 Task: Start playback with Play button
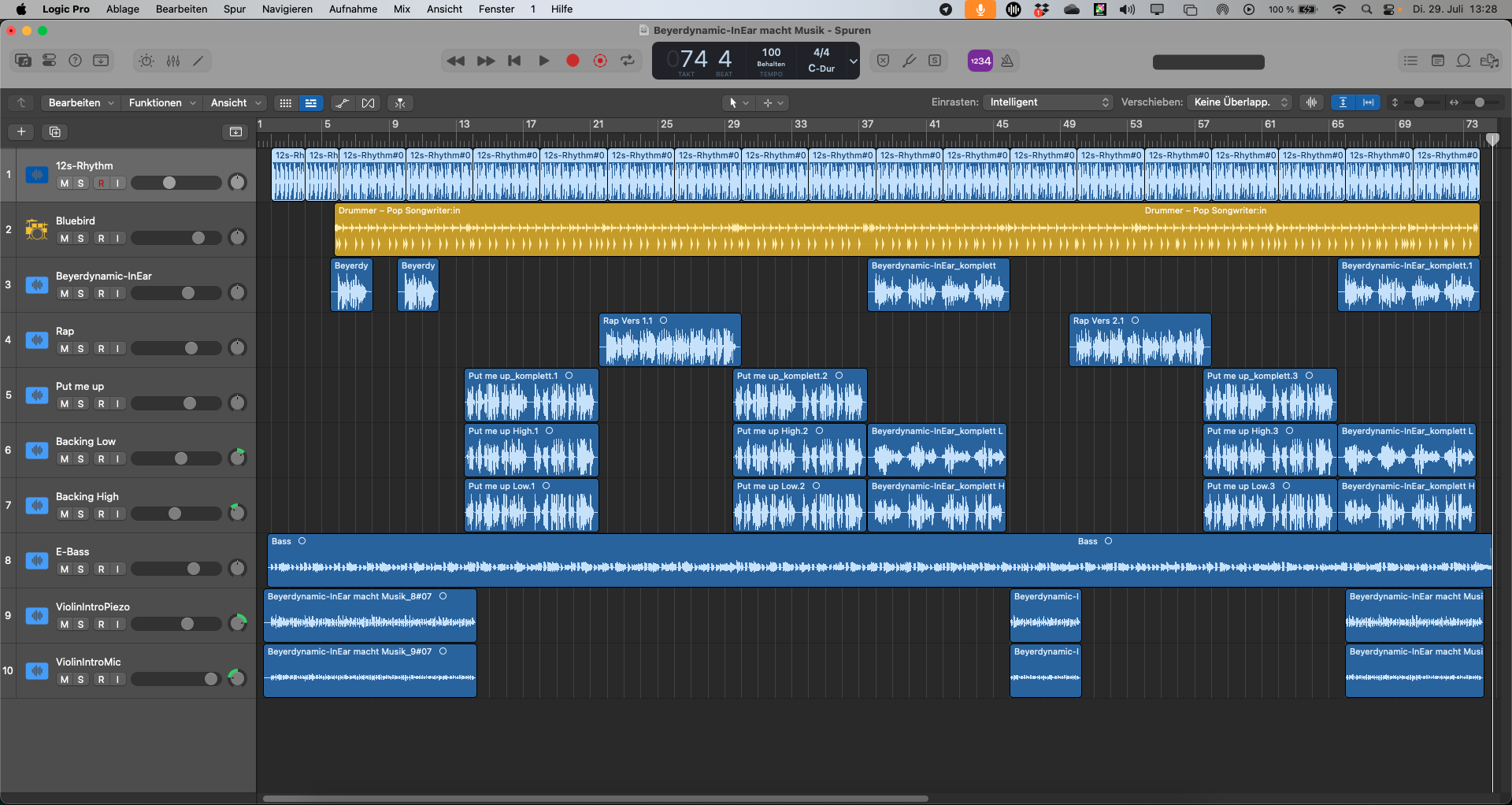pos(543,61)
